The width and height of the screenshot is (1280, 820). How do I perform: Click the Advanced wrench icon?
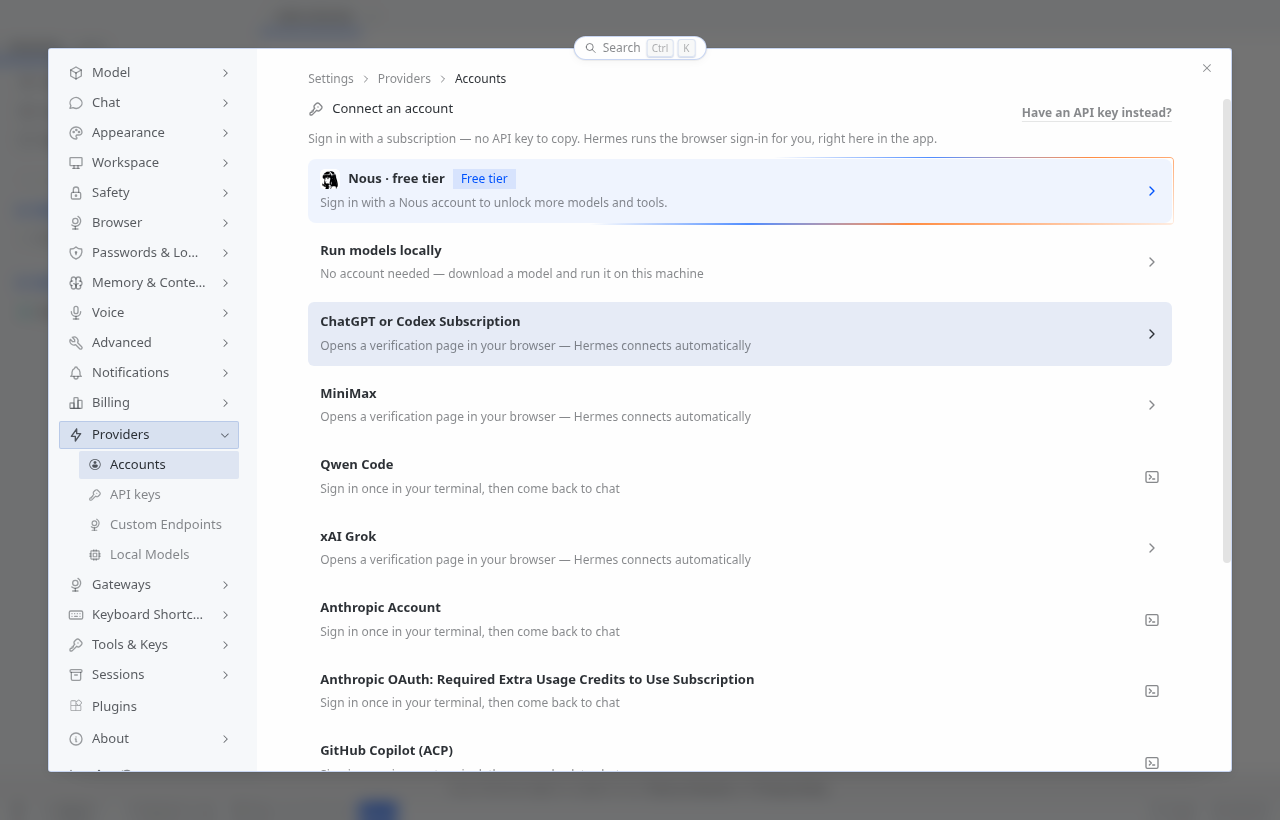(76, 343)
